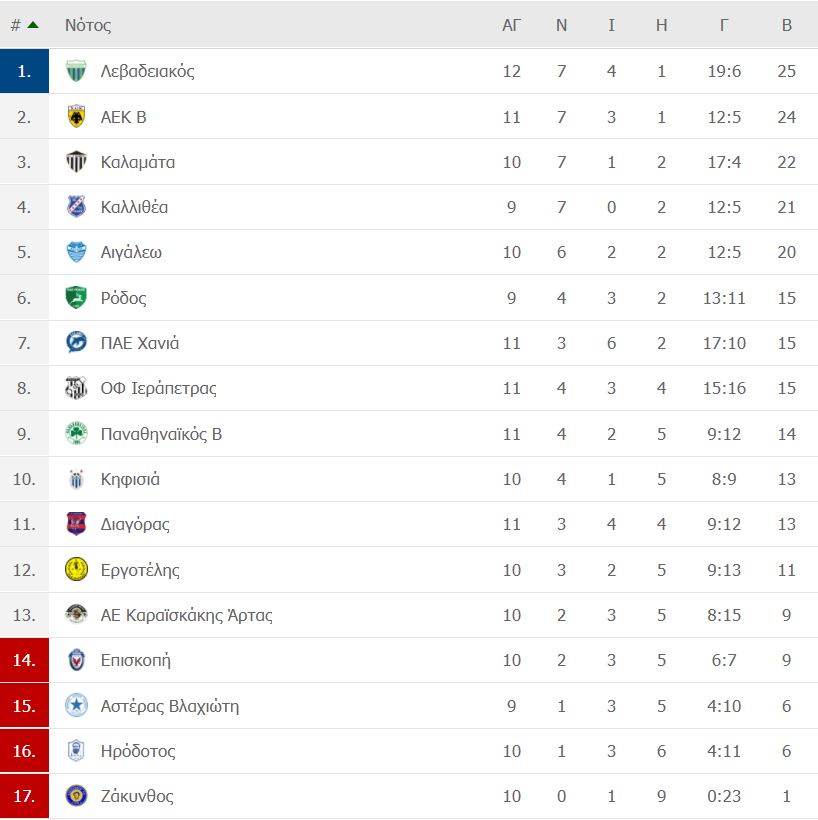Click the ΑΕΚ Β yellow eagle crest
This screenshot has width=818, height=820.
pyautogui.click(x=76, y=117)
